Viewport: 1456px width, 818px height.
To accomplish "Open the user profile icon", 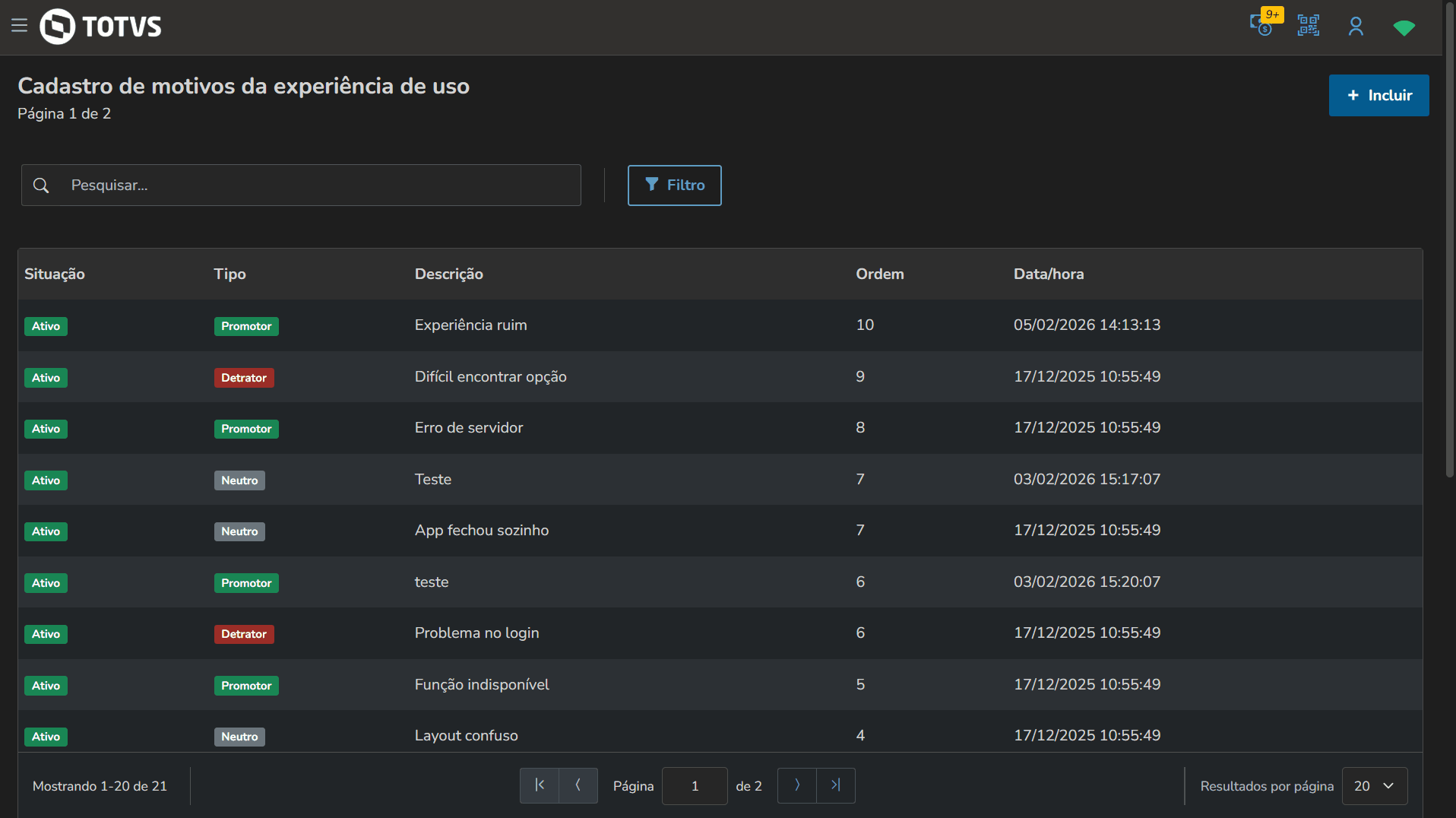I will click(1356, 27).
